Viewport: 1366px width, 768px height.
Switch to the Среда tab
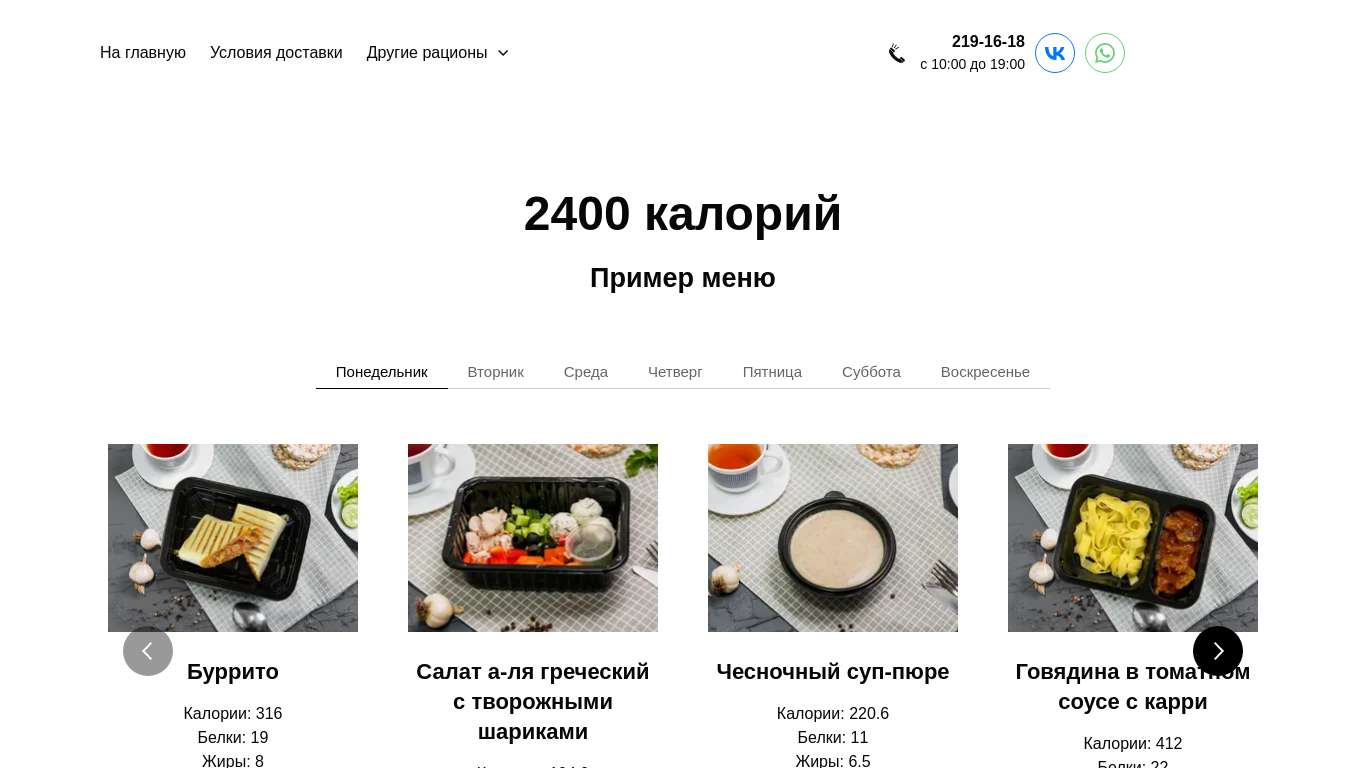click(586, 372)
